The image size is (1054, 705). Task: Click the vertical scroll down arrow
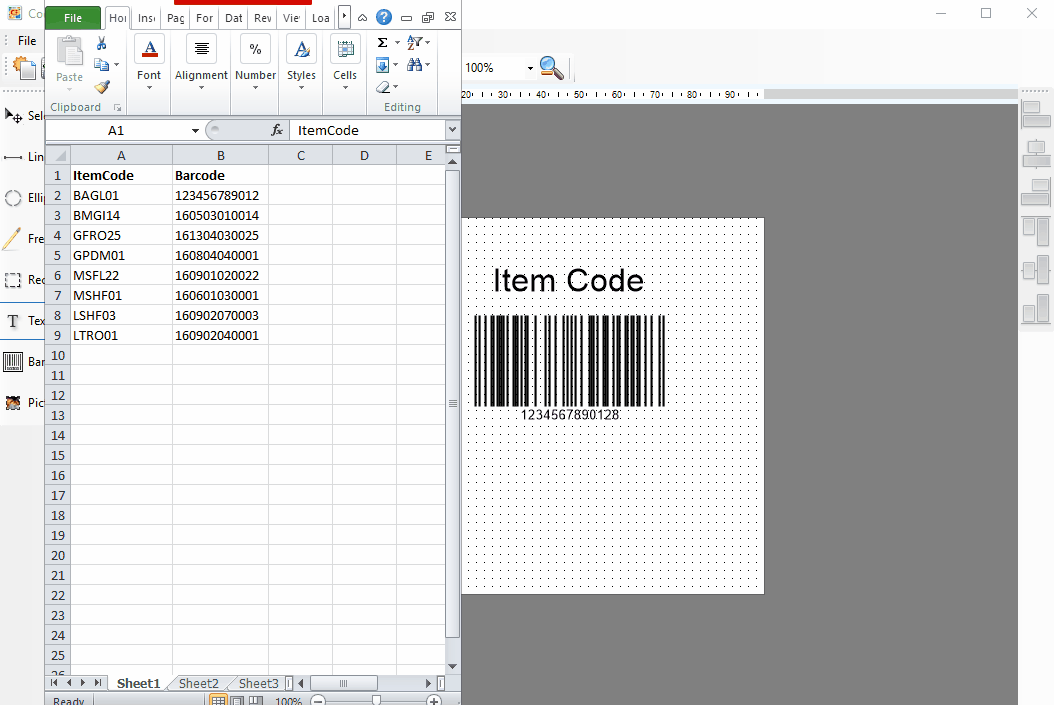click(x=452, y=667)
